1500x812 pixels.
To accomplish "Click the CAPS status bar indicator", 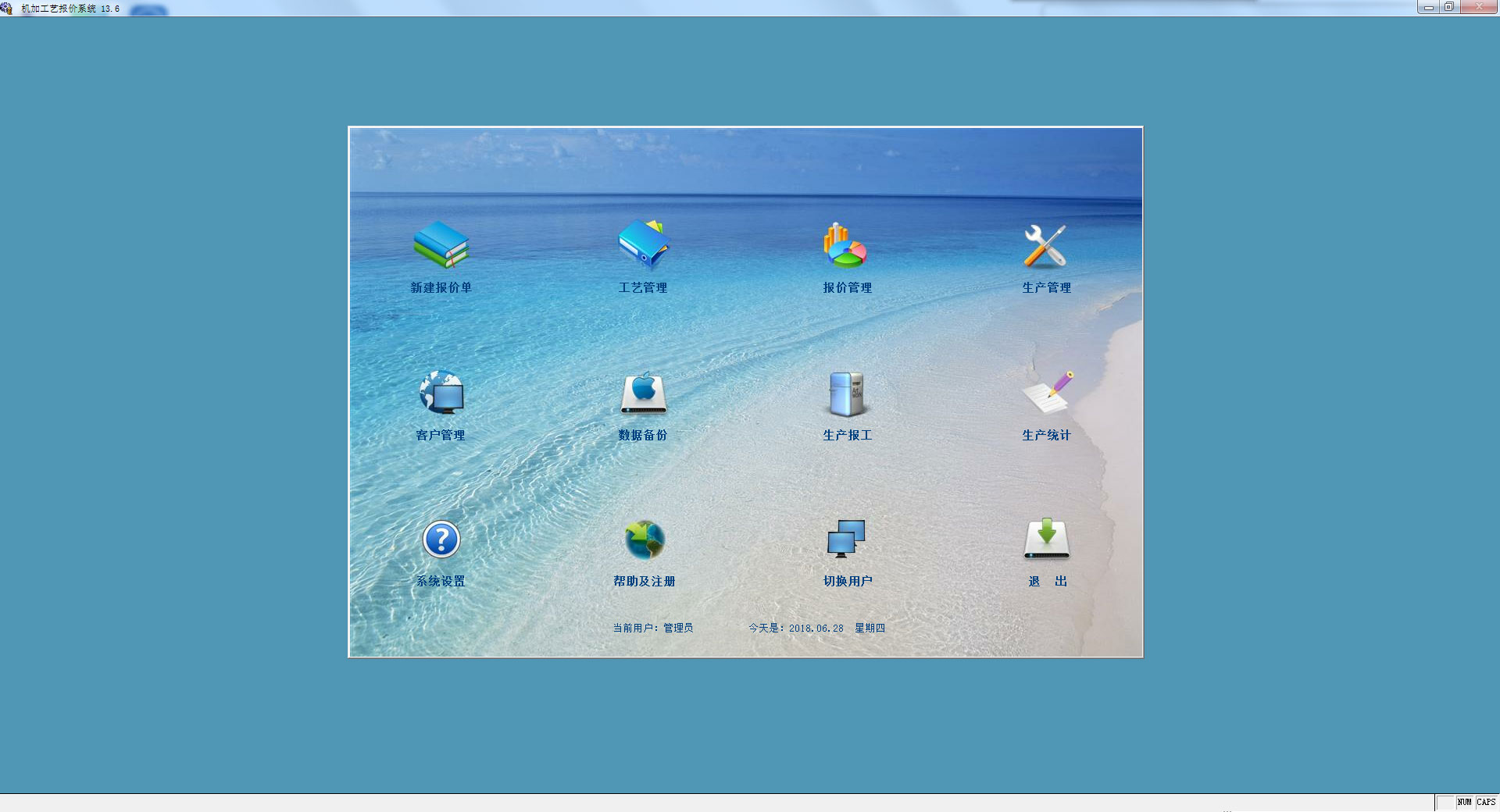I will pyautogui.click(x=1486, y=802).
